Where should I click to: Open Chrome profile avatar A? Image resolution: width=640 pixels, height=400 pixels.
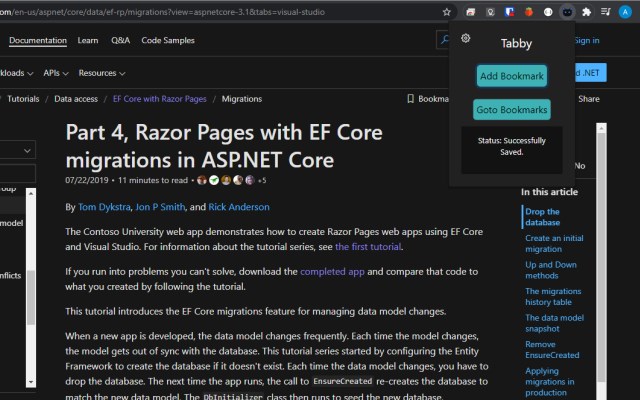[x=625, y=12]
